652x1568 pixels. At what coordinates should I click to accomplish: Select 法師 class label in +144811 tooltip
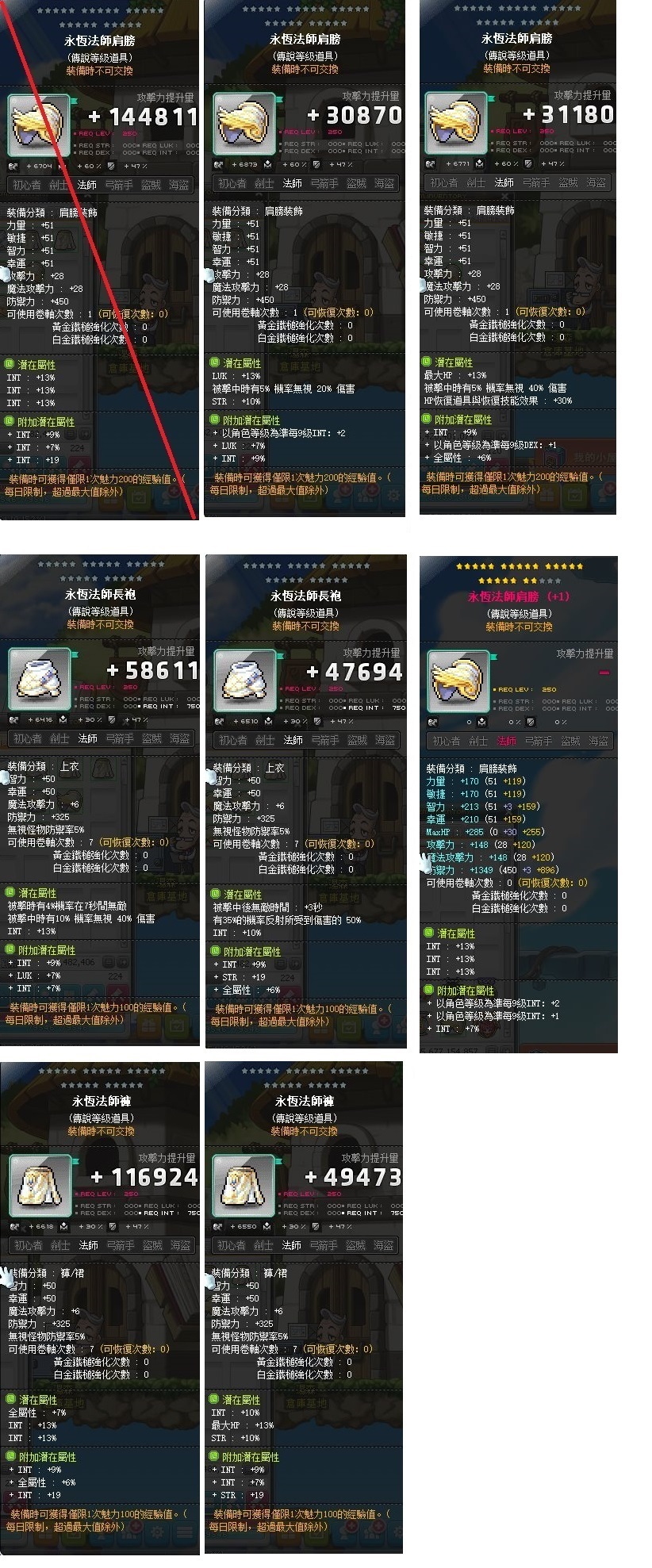(87, 185)
